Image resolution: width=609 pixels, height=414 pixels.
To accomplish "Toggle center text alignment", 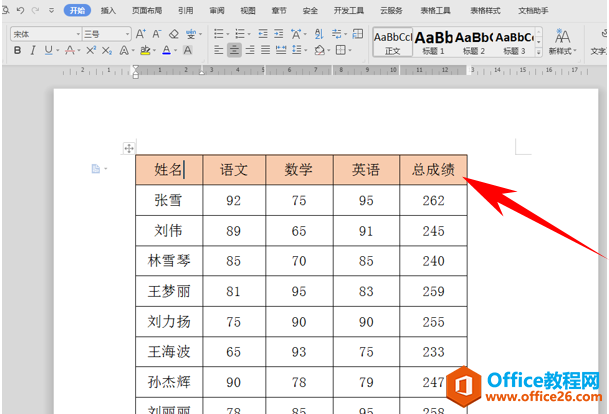I will 233,50.
